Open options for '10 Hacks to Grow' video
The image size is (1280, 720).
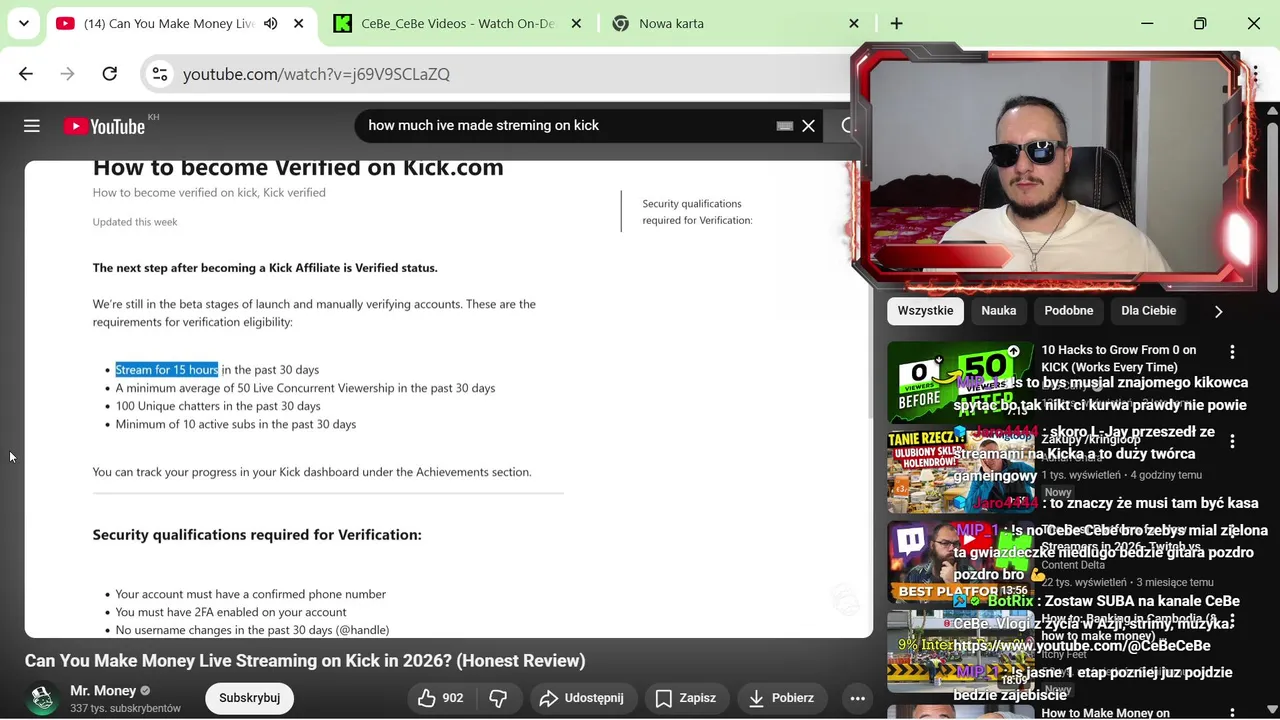[x=1232, y=352]
